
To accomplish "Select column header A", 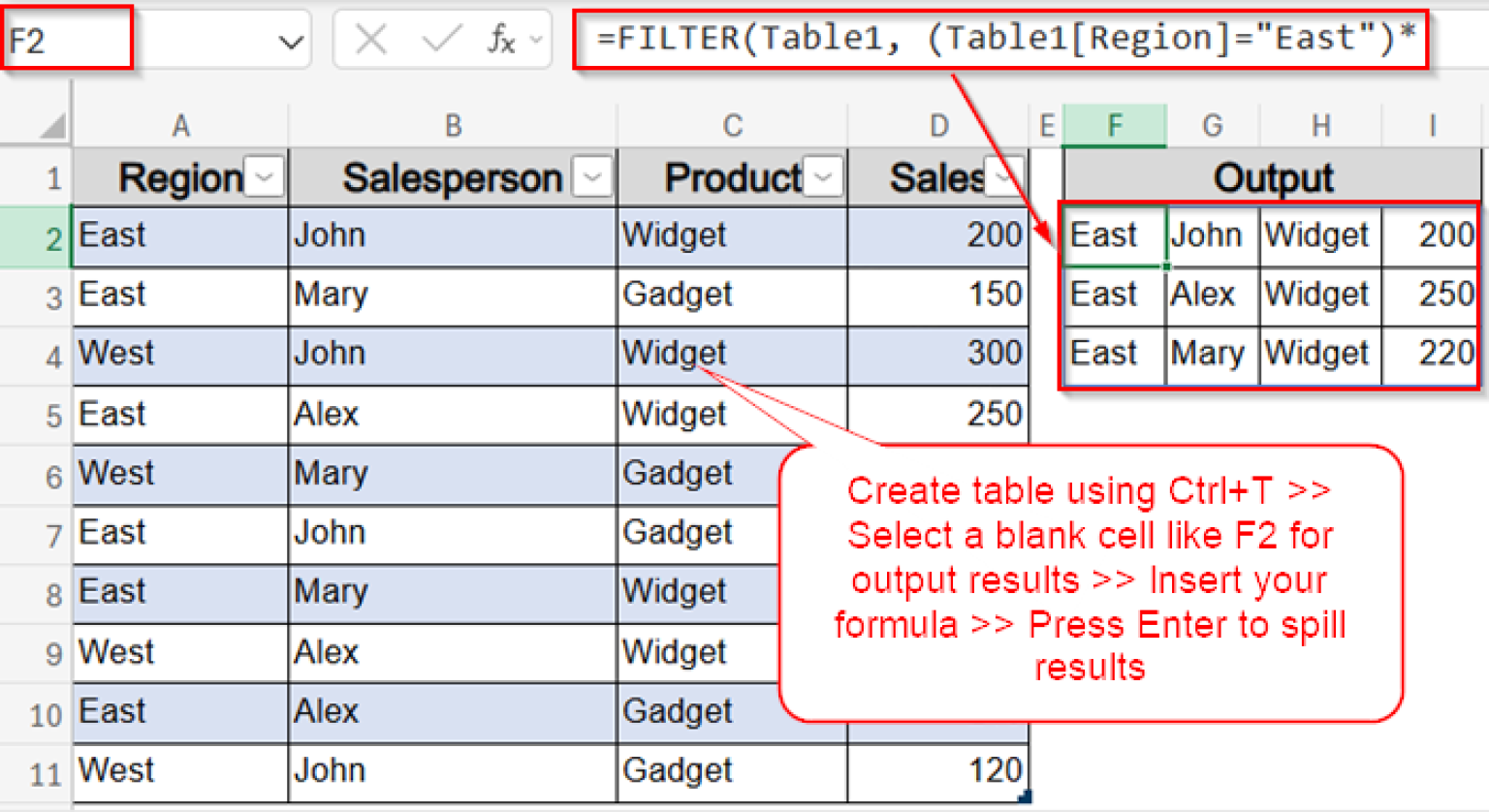I will click(180, 124).
